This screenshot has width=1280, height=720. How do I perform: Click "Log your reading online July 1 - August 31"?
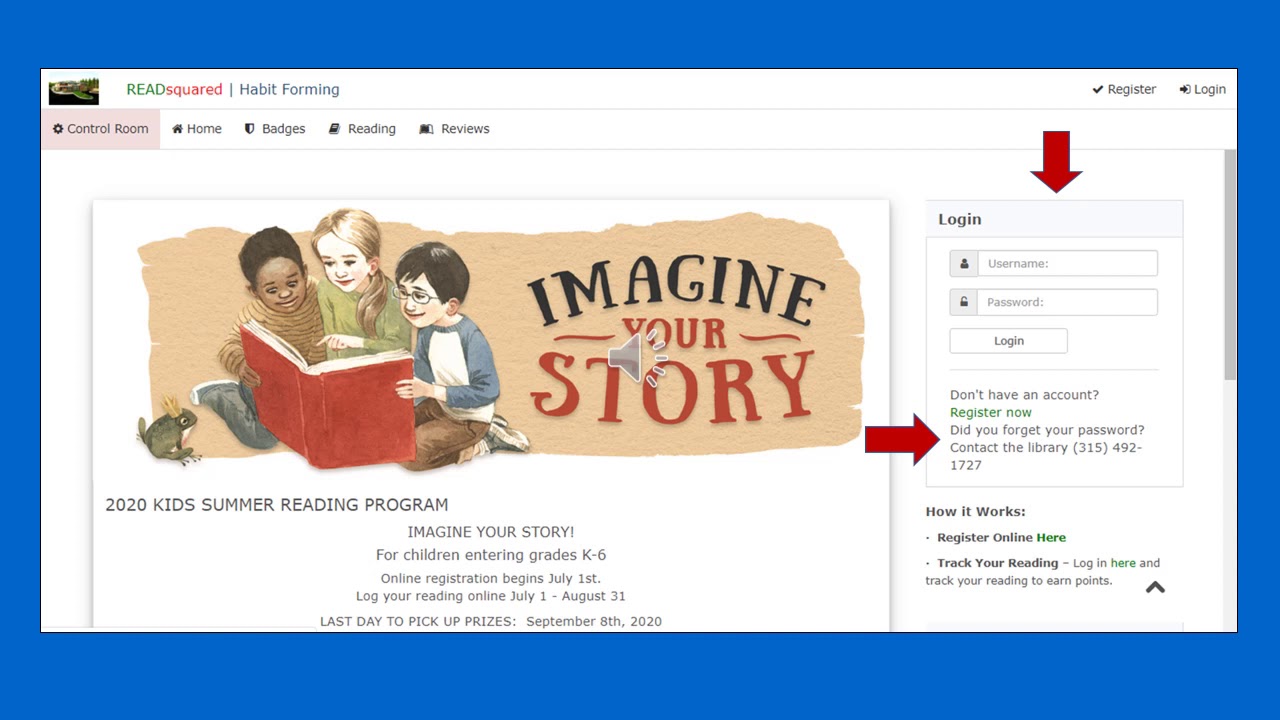point(491,596)
